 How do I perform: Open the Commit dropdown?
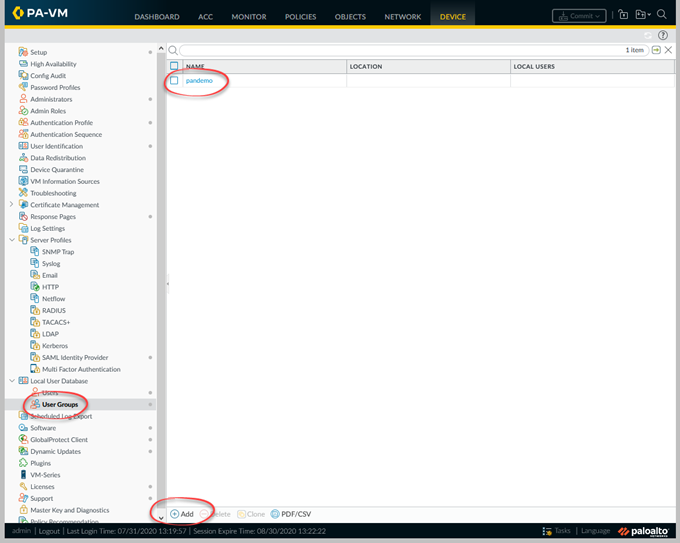tap(579, 16)
